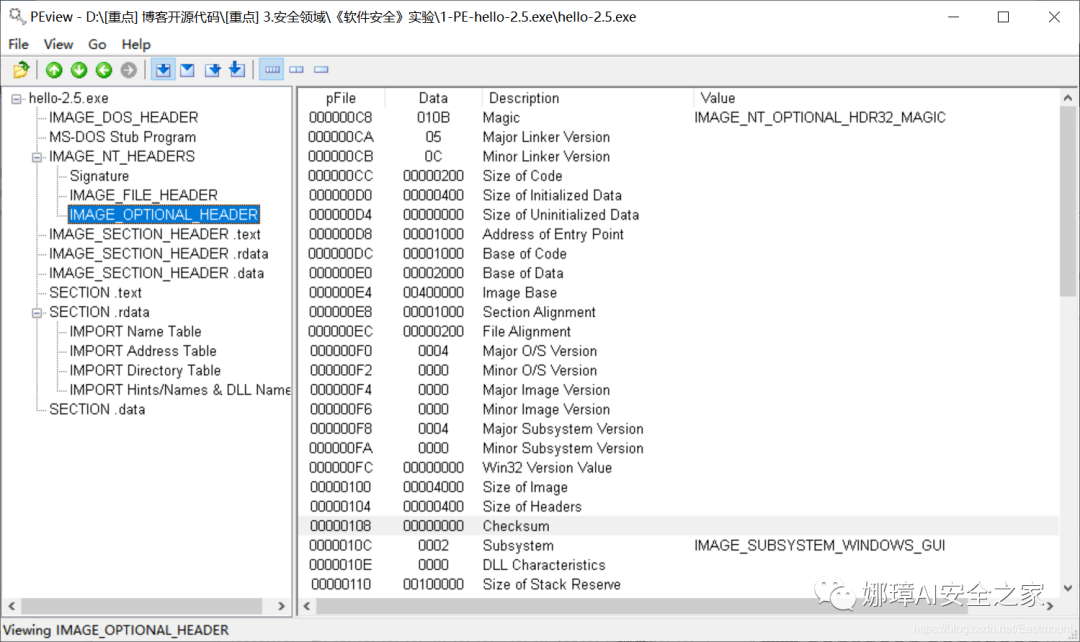Click the File Alignment row
This screenshot has height=642, width=1080.
678,331
